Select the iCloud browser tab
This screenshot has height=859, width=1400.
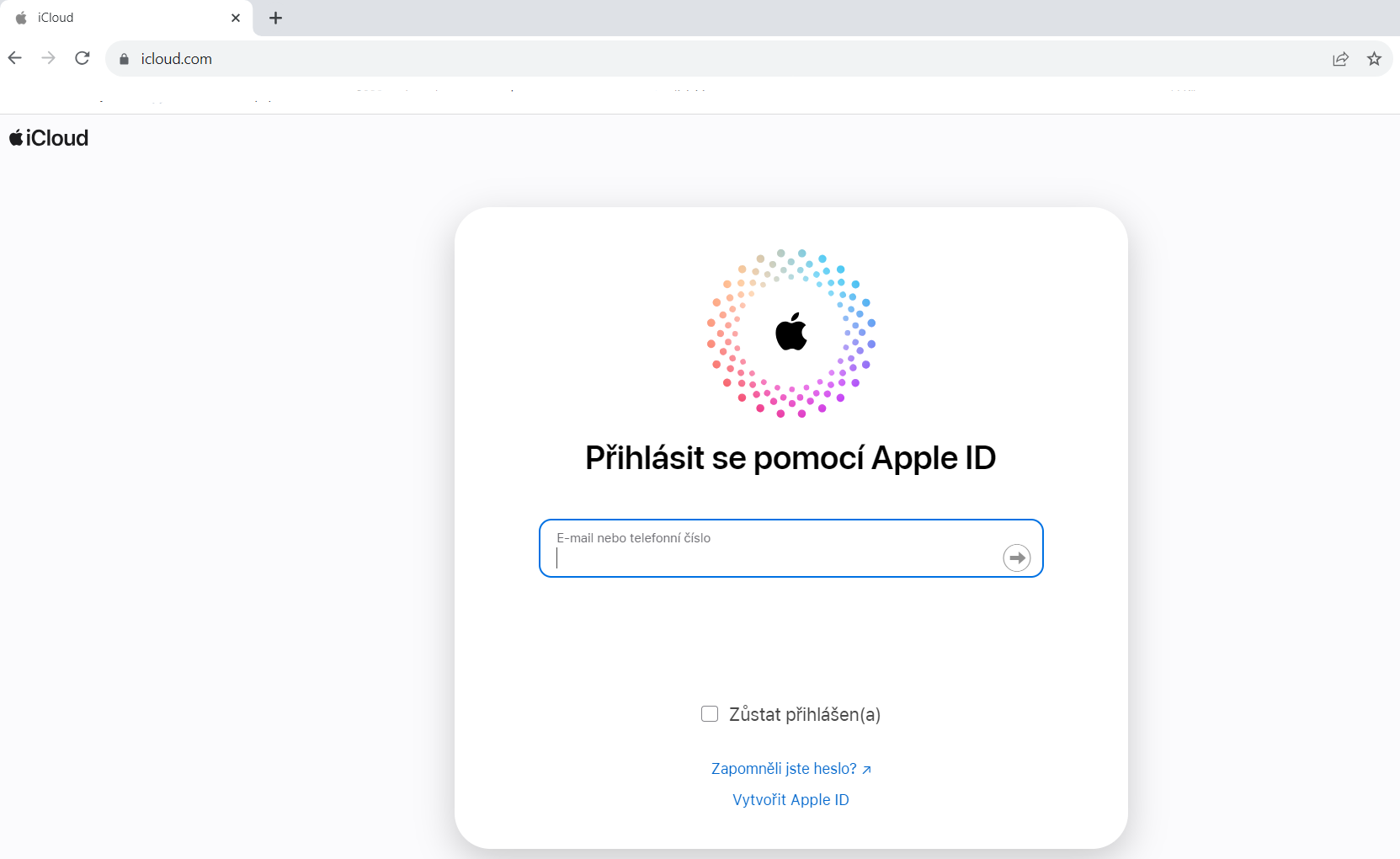(126, 18)
